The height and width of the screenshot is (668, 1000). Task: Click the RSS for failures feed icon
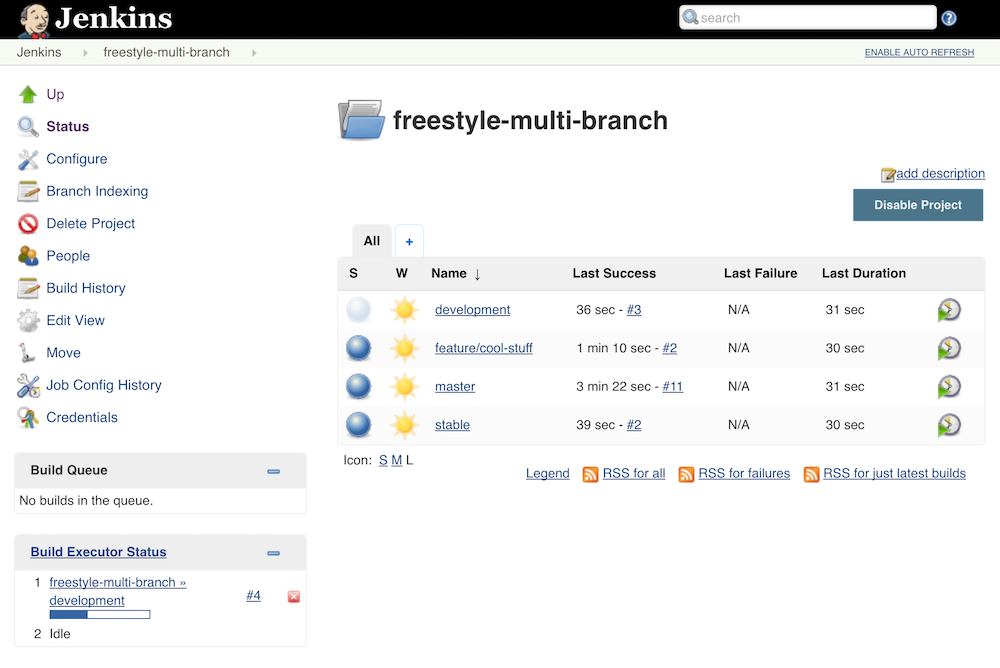pos(686,474)
